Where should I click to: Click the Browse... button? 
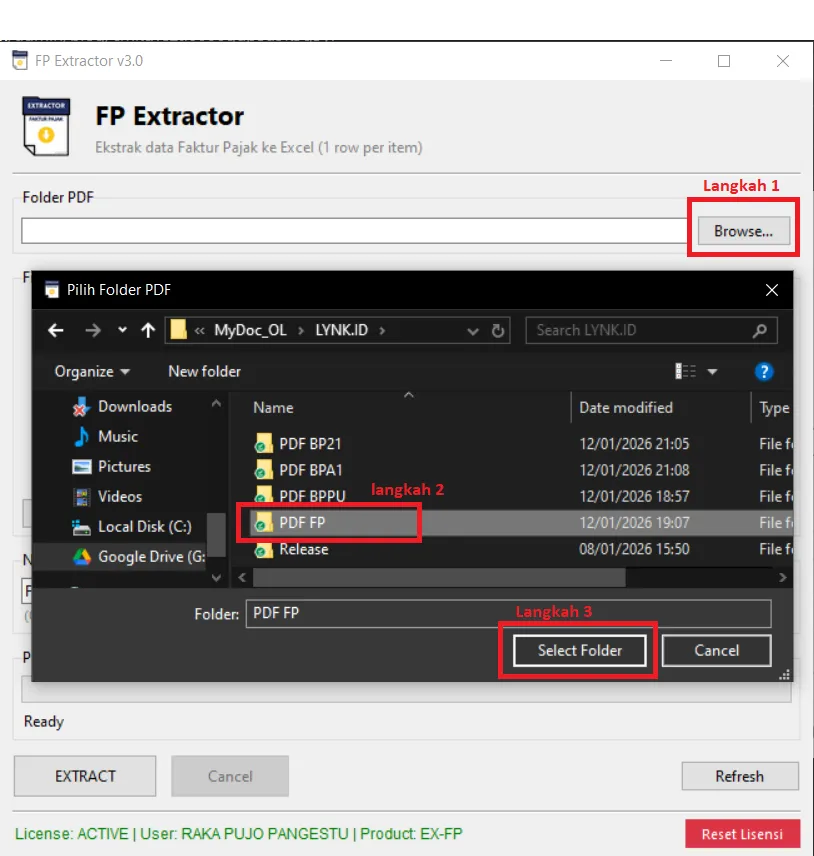(743, 231)
